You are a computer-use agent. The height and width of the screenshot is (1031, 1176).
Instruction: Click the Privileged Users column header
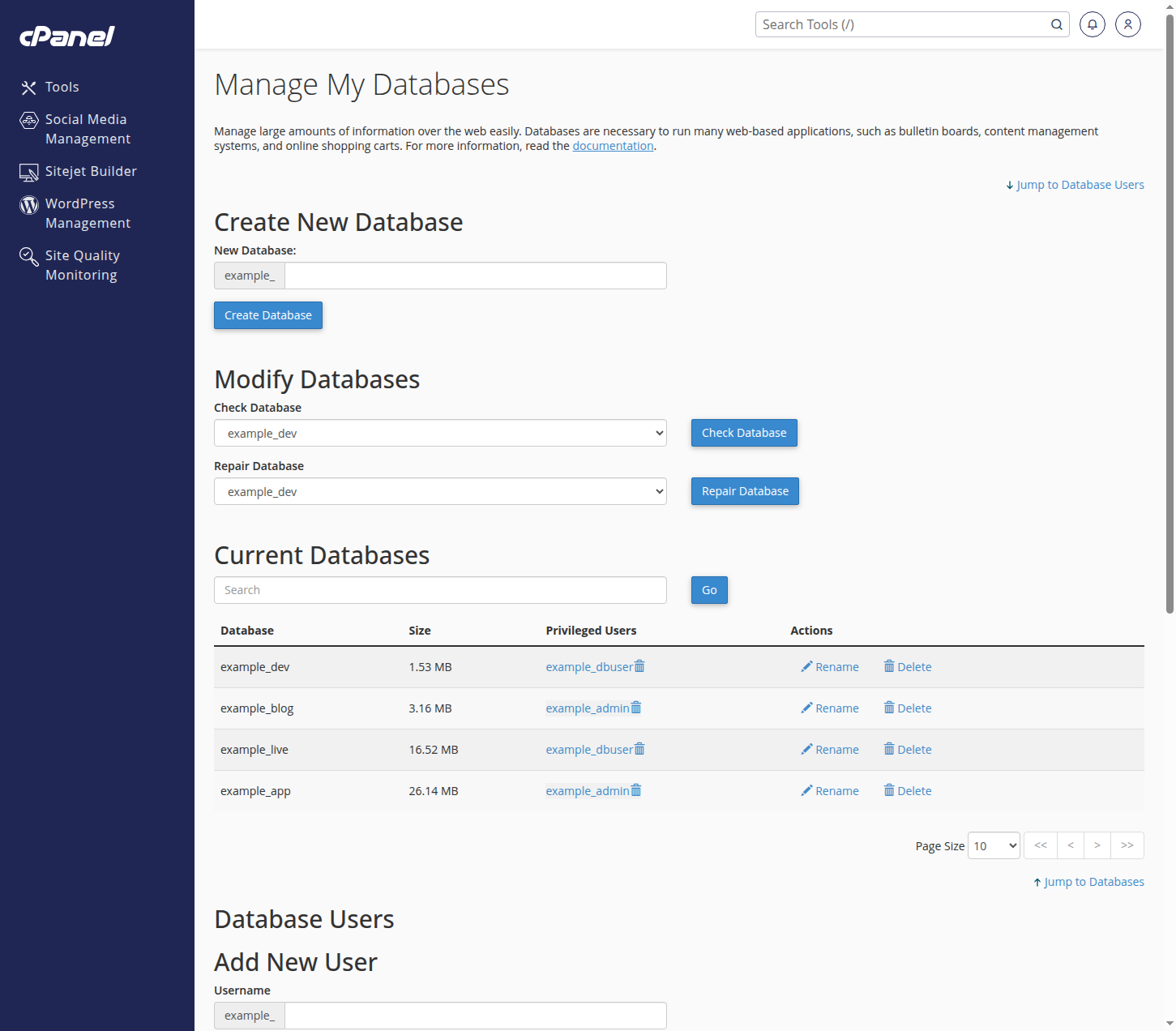(591, 631)
